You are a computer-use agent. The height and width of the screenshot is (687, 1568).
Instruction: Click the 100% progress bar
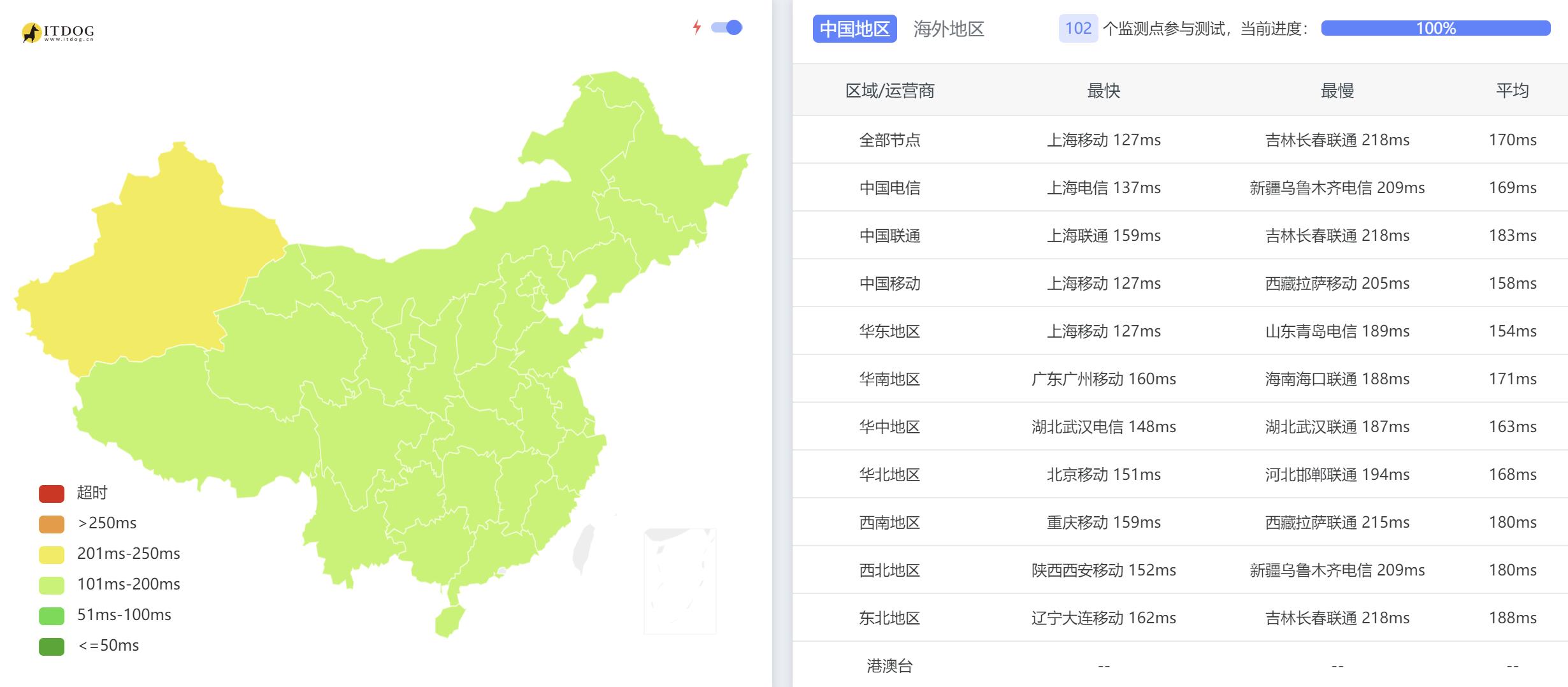pyautogui.click(x=1435, y=28)
